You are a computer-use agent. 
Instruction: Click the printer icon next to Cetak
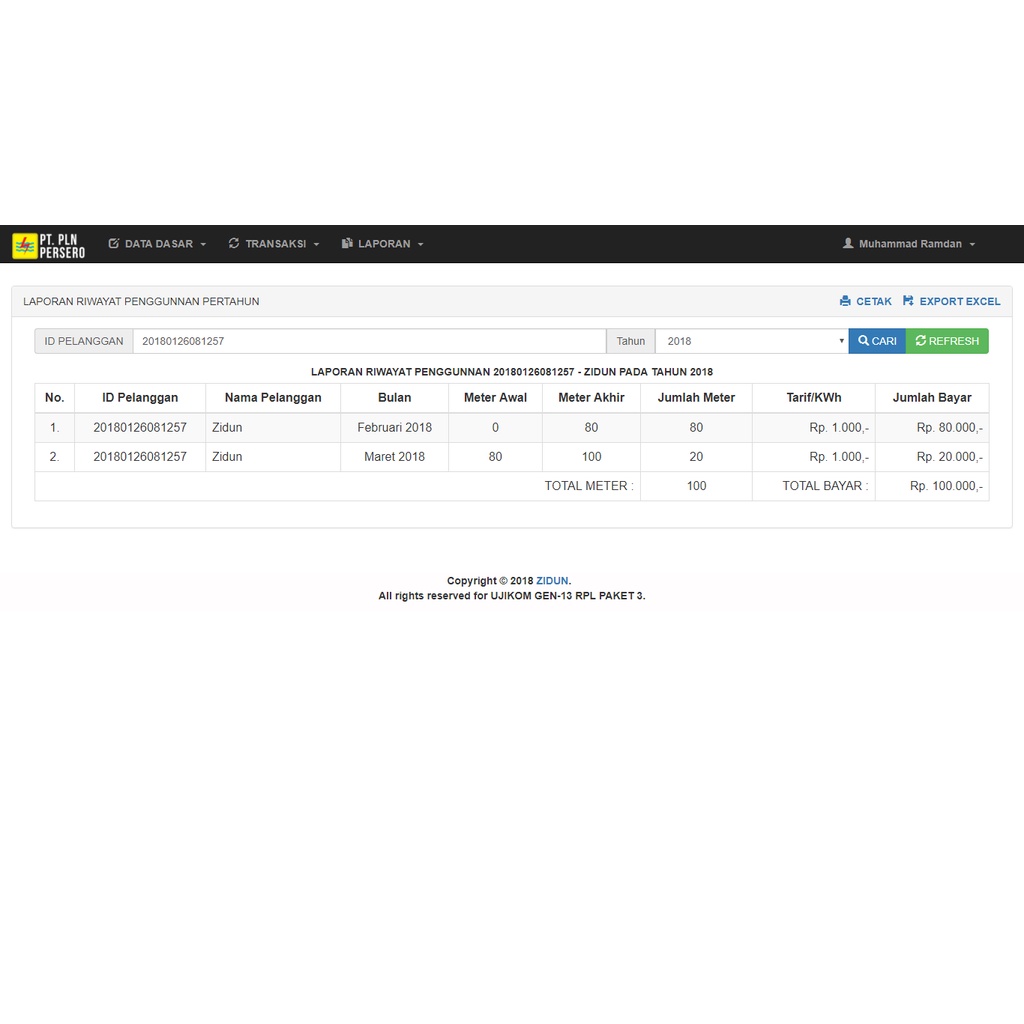tap(845, 301)
